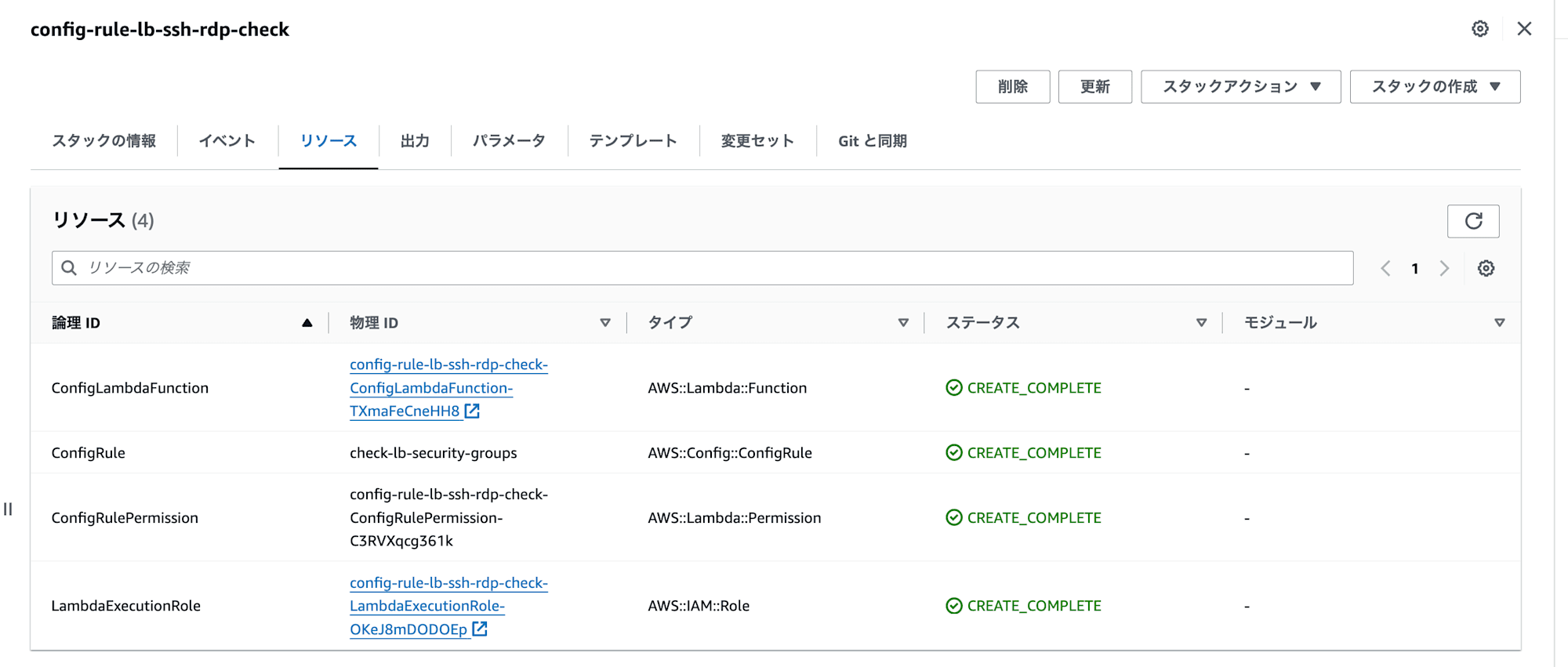The height and width of the screenshot is (667, 1568).
Task: Click the 削除 button
Action: [1012, 87]
